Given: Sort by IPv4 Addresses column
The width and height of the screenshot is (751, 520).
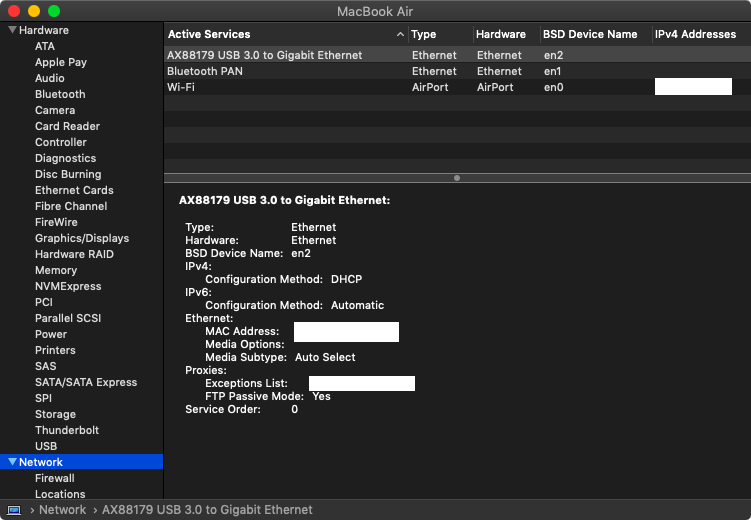Looking at the screenshot, I should pos(695,34).
